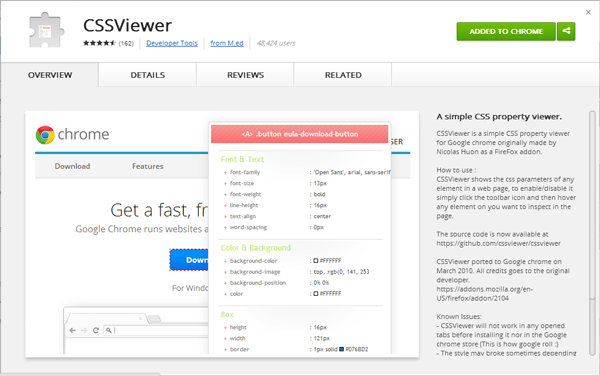The width and height of the screenshot is (600, 376).
Task: Open the from M.ed developer link
Action: pyautogui.click(x=227, y=43)
